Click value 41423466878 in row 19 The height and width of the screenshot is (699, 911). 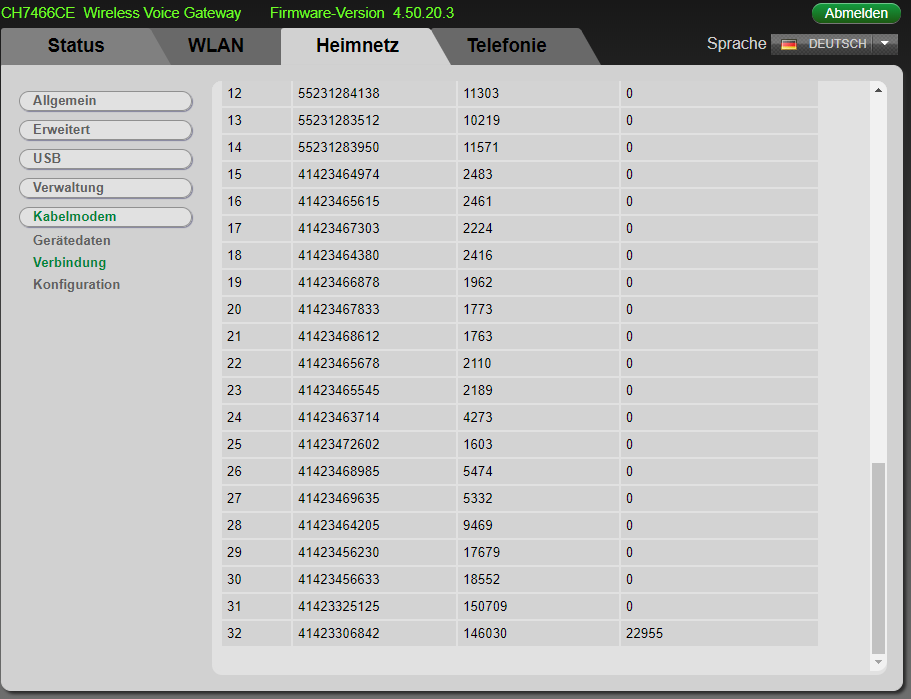(x=339, y=282)
